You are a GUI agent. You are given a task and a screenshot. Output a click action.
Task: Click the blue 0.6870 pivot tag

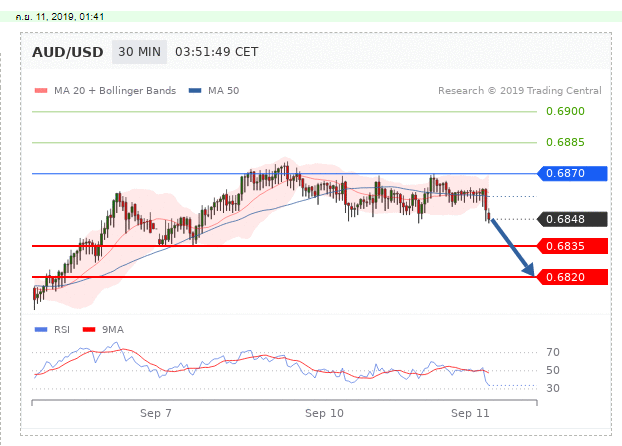[572, 173]
